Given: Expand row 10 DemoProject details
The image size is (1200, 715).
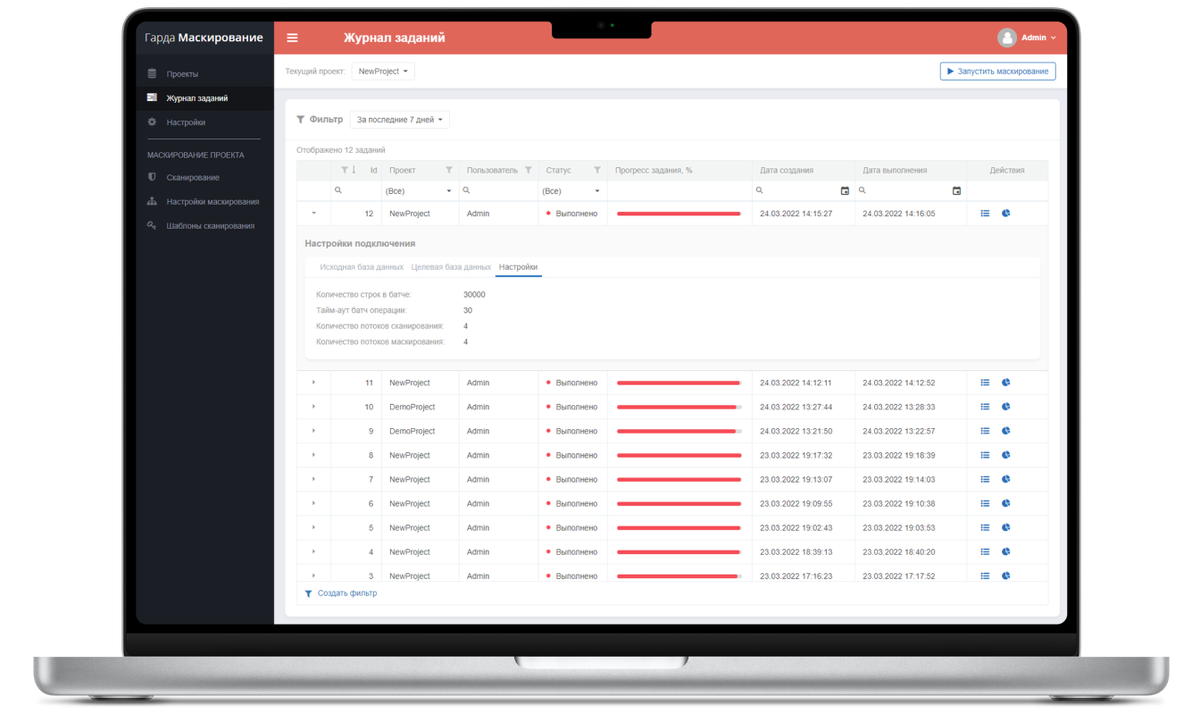Looking at the screenshot, I should point(314,407).
